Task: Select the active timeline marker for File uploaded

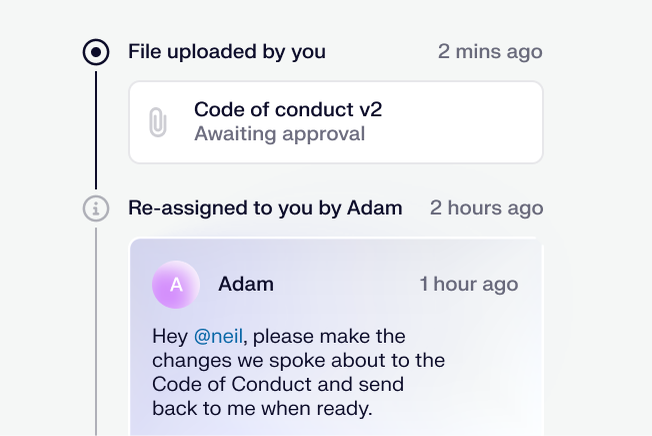Action: pos(95,52)
